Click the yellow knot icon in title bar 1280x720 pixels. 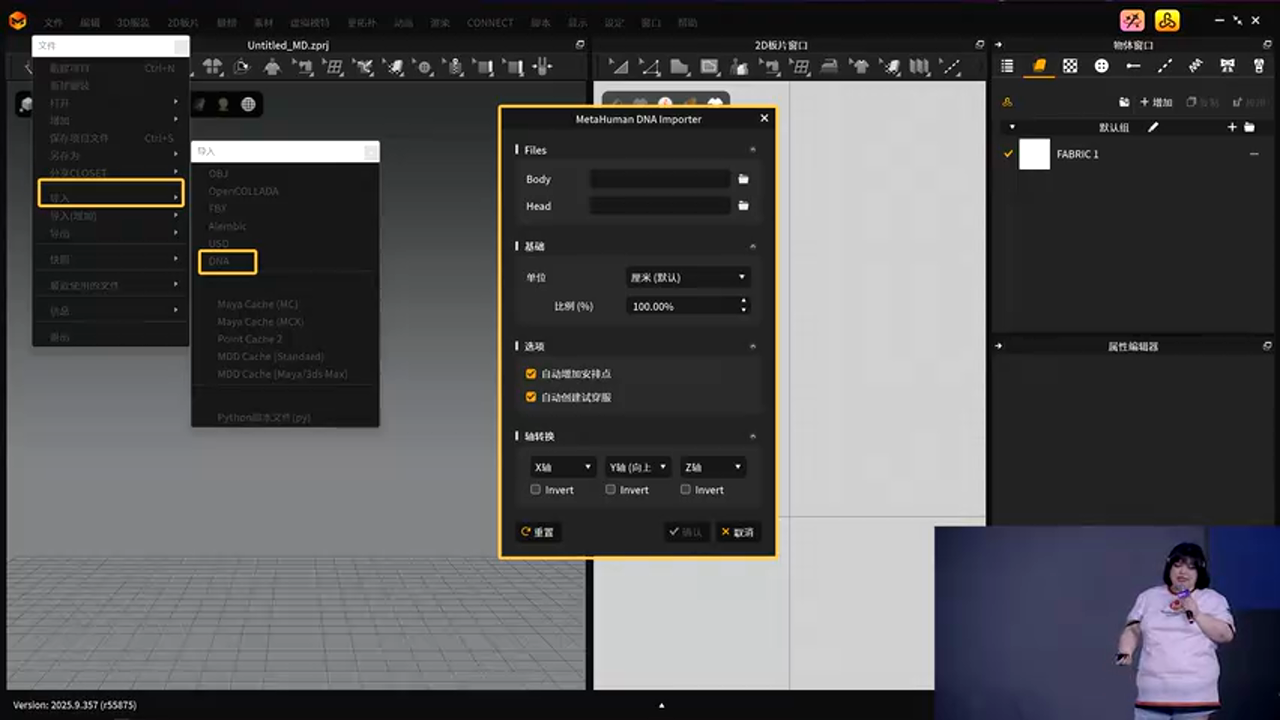point(1166,21)
